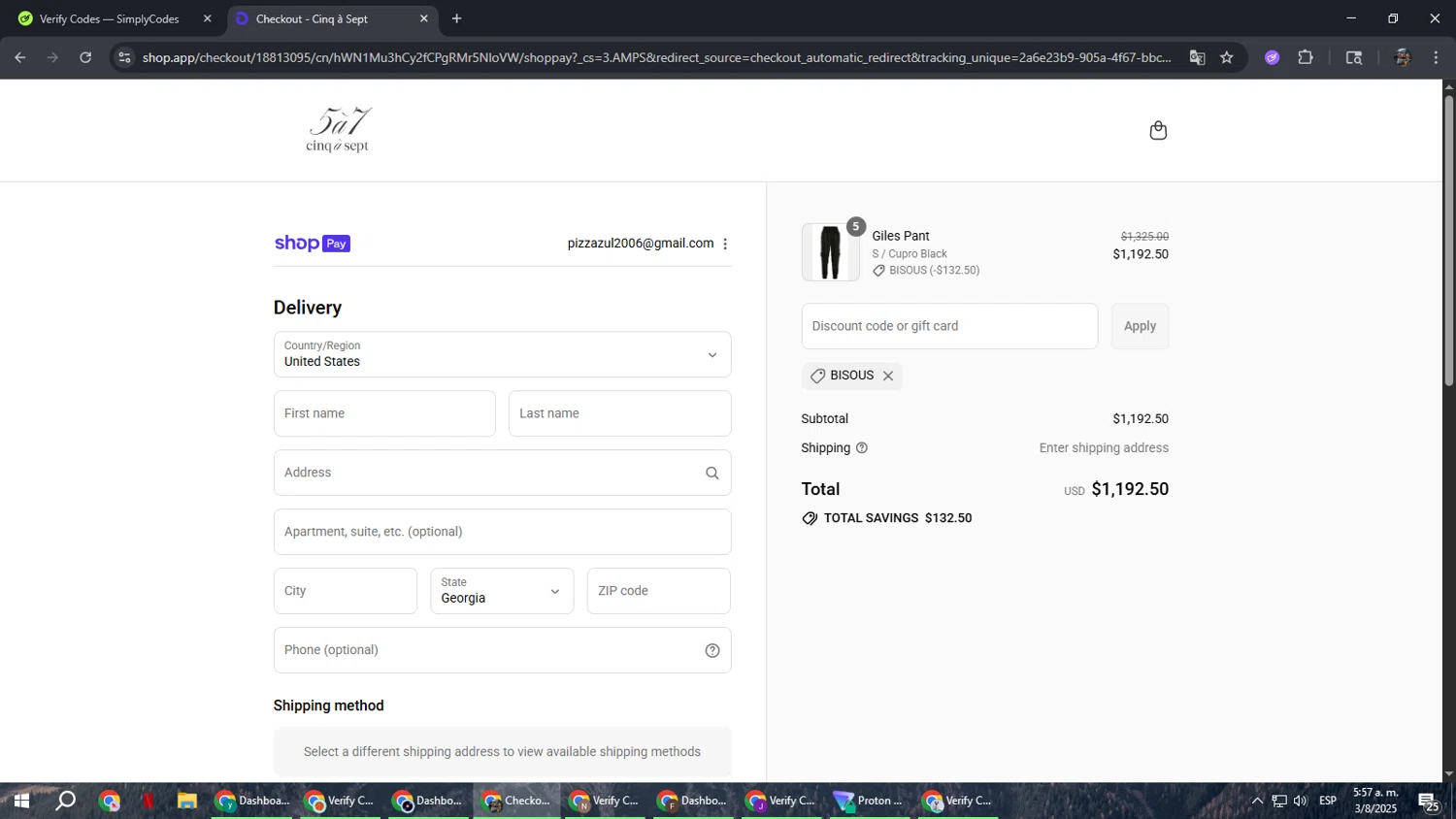Show hidden tray icons chevron

1257,801
